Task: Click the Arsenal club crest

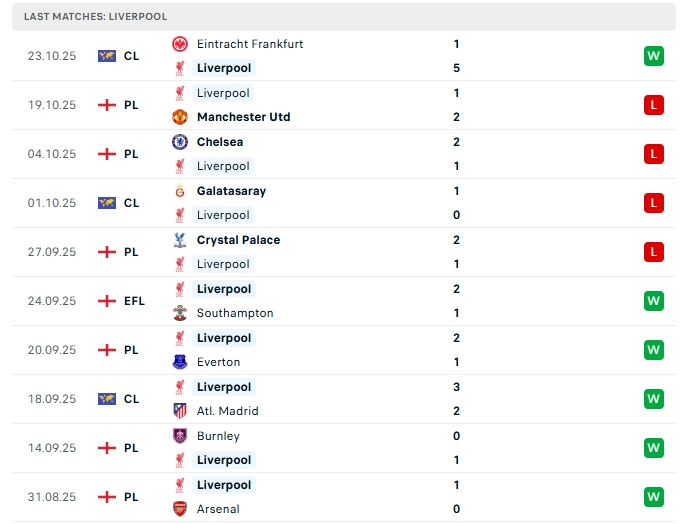Action: coord(180,509)
